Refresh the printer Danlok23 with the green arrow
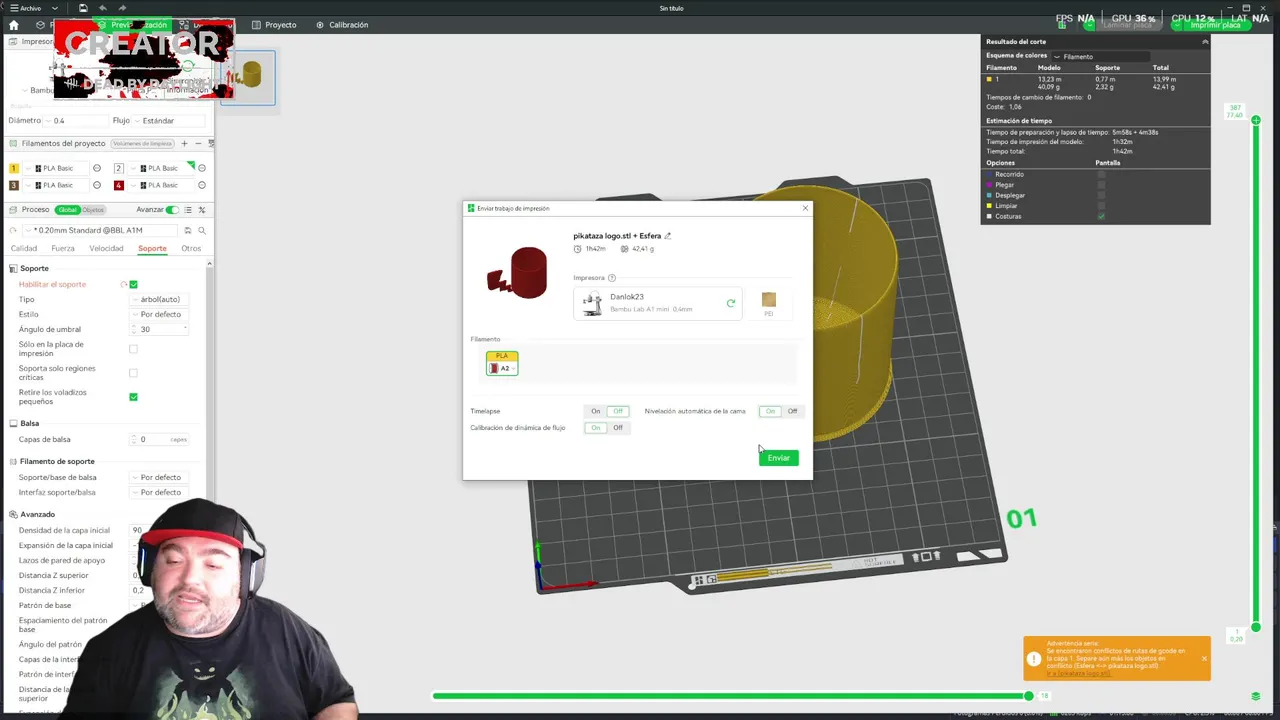The height and width of the screenshot is (720, 1280). 731,303
